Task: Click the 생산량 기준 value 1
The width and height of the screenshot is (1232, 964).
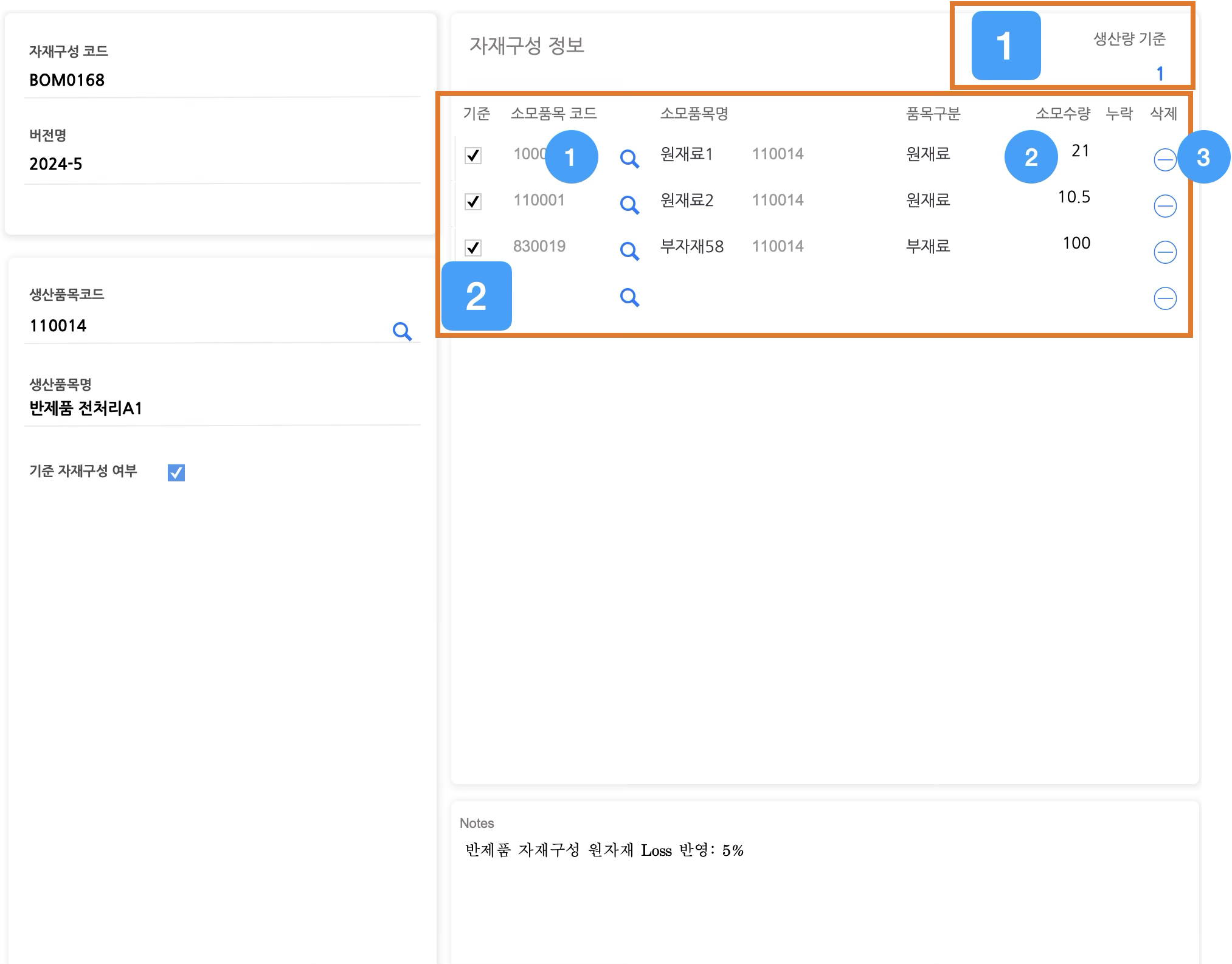Action: pos(1159,74)
